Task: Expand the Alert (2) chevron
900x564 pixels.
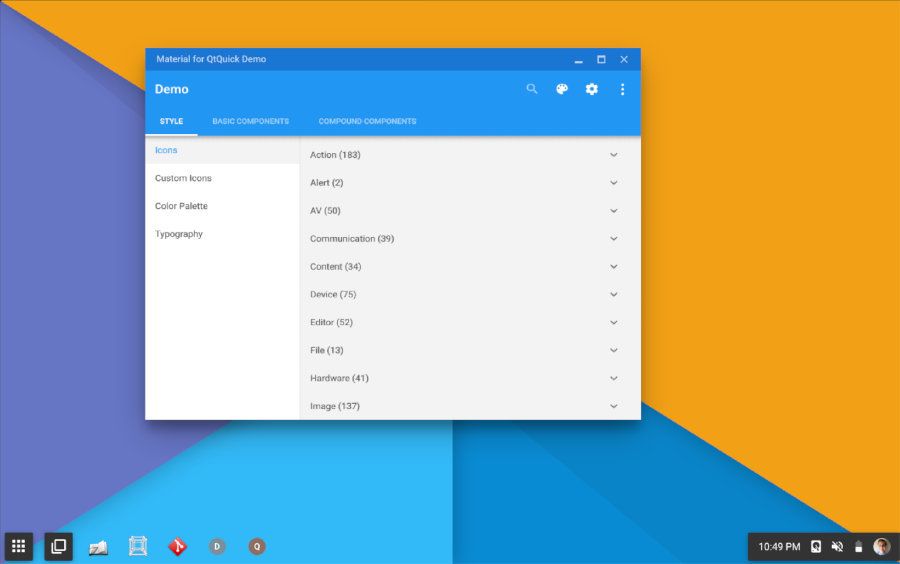Action: (x=614, y=183)
